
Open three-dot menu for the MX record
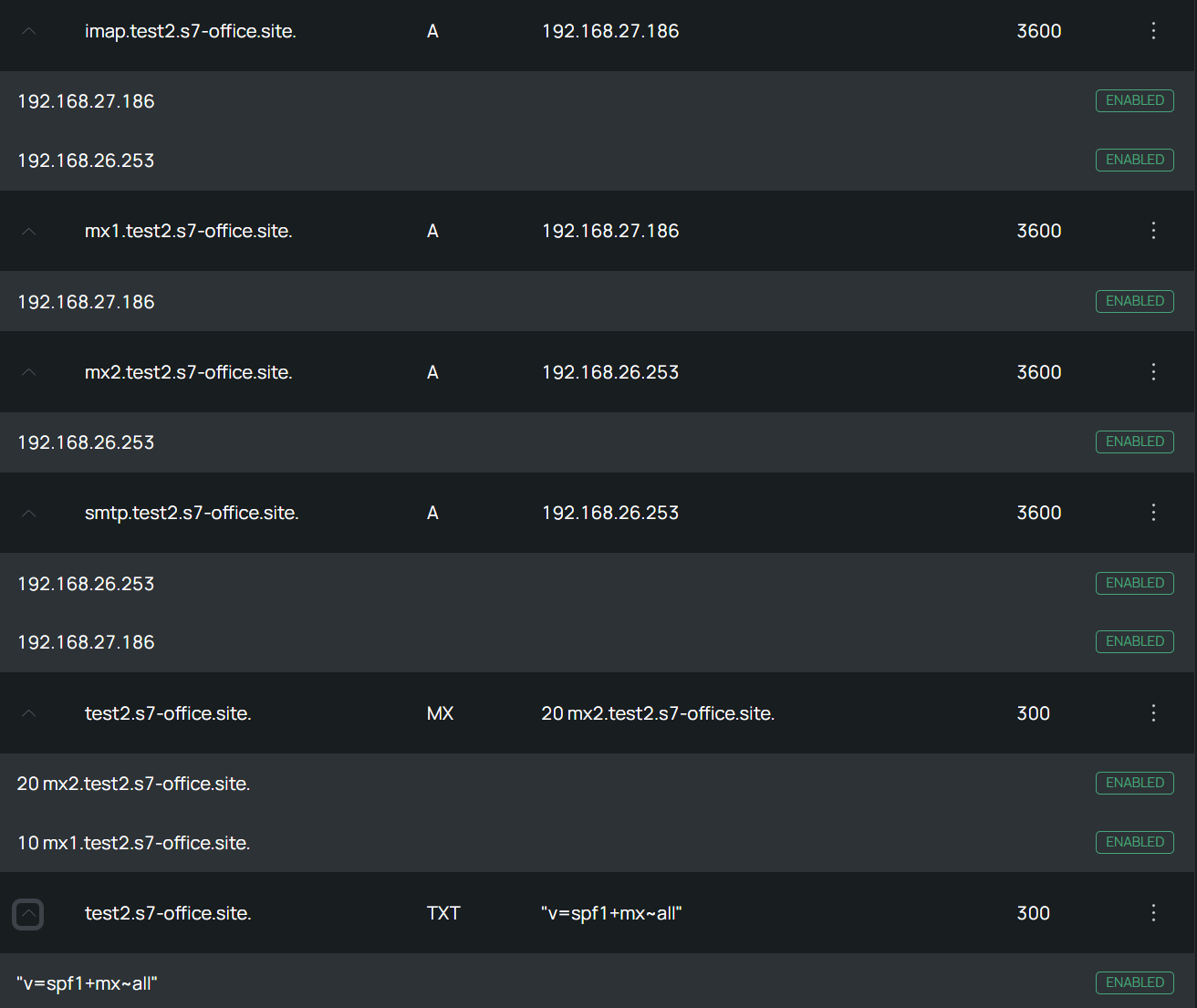[x=1153, y=713]
